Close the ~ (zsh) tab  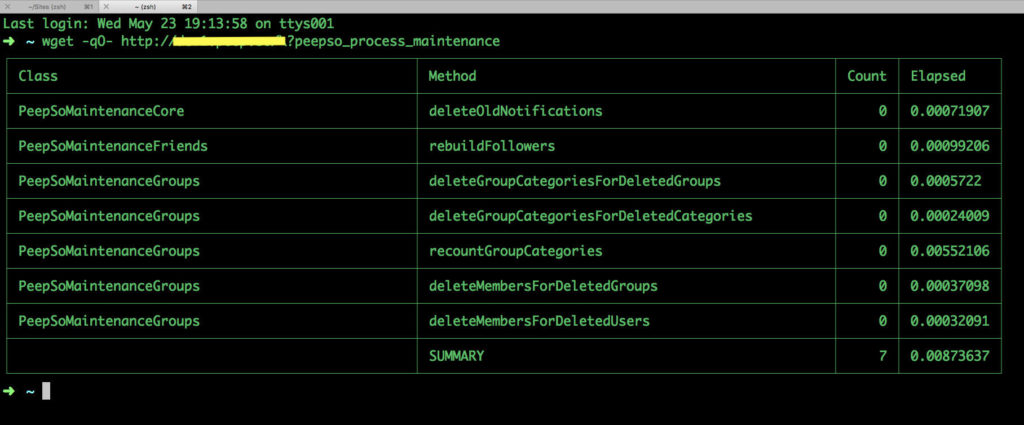[105, 7]
